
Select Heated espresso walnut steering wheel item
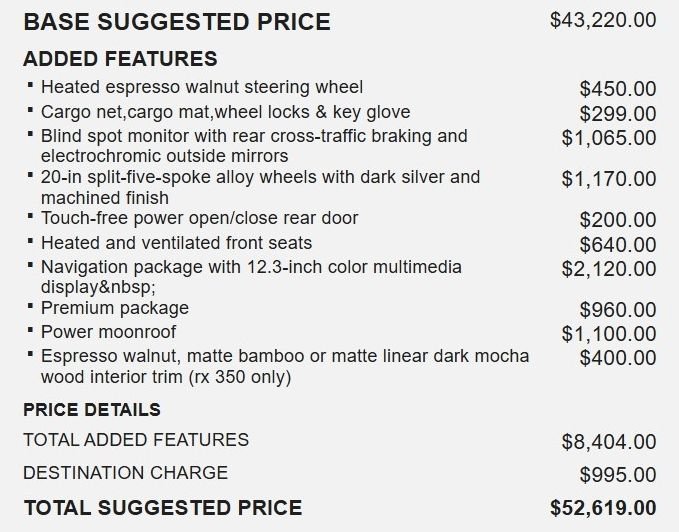[x=202, y=87]
